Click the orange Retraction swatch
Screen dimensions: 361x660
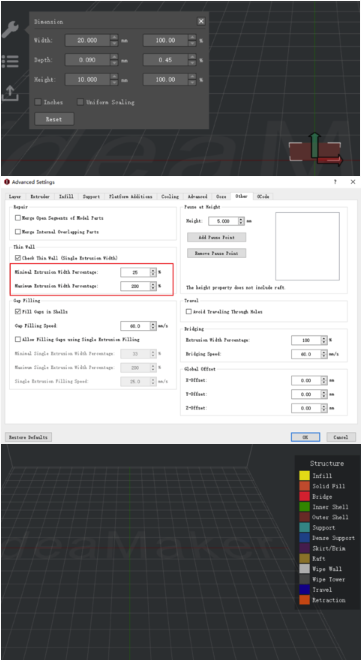pos(304,600)
